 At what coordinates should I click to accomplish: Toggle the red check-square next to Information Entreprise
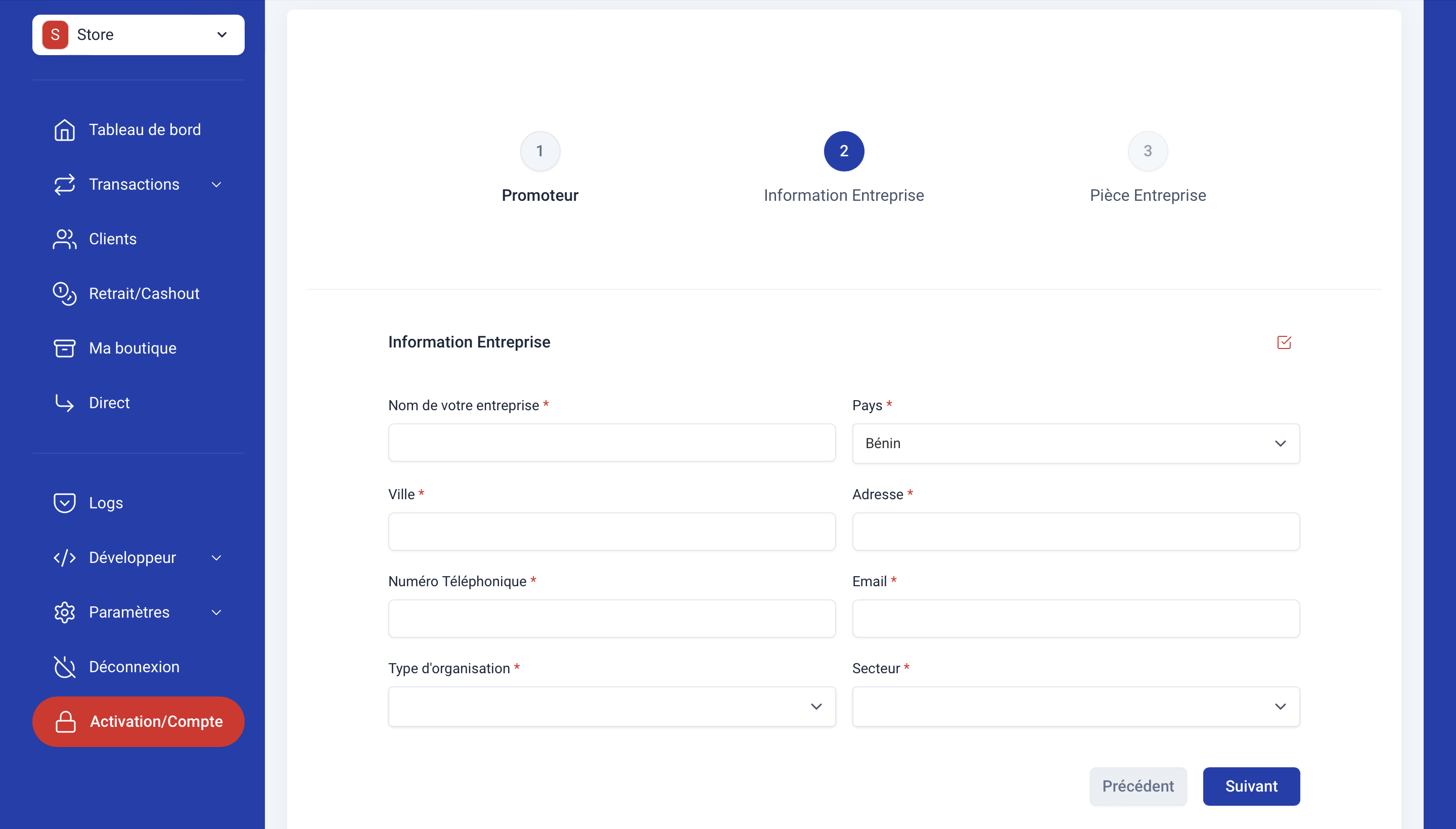[1284, 342]
